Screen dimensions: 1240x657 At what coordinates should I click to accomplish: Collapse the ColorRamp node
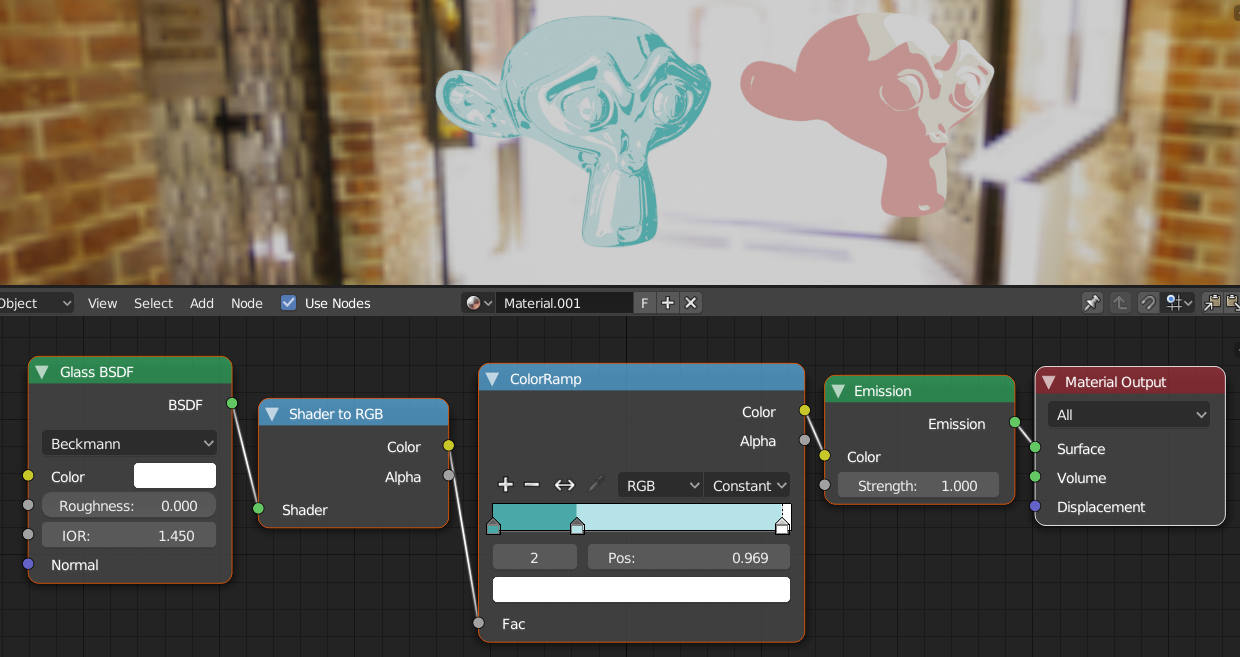click(492, 379)
